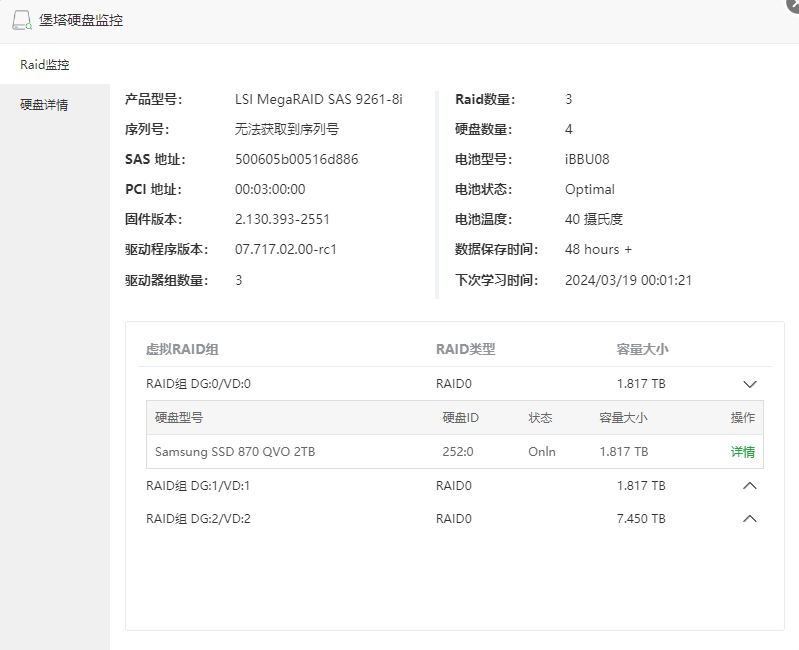Open the 硬盘详情 tab
Viewport: 799px width, 650px height.
click(x=45, y=105)
